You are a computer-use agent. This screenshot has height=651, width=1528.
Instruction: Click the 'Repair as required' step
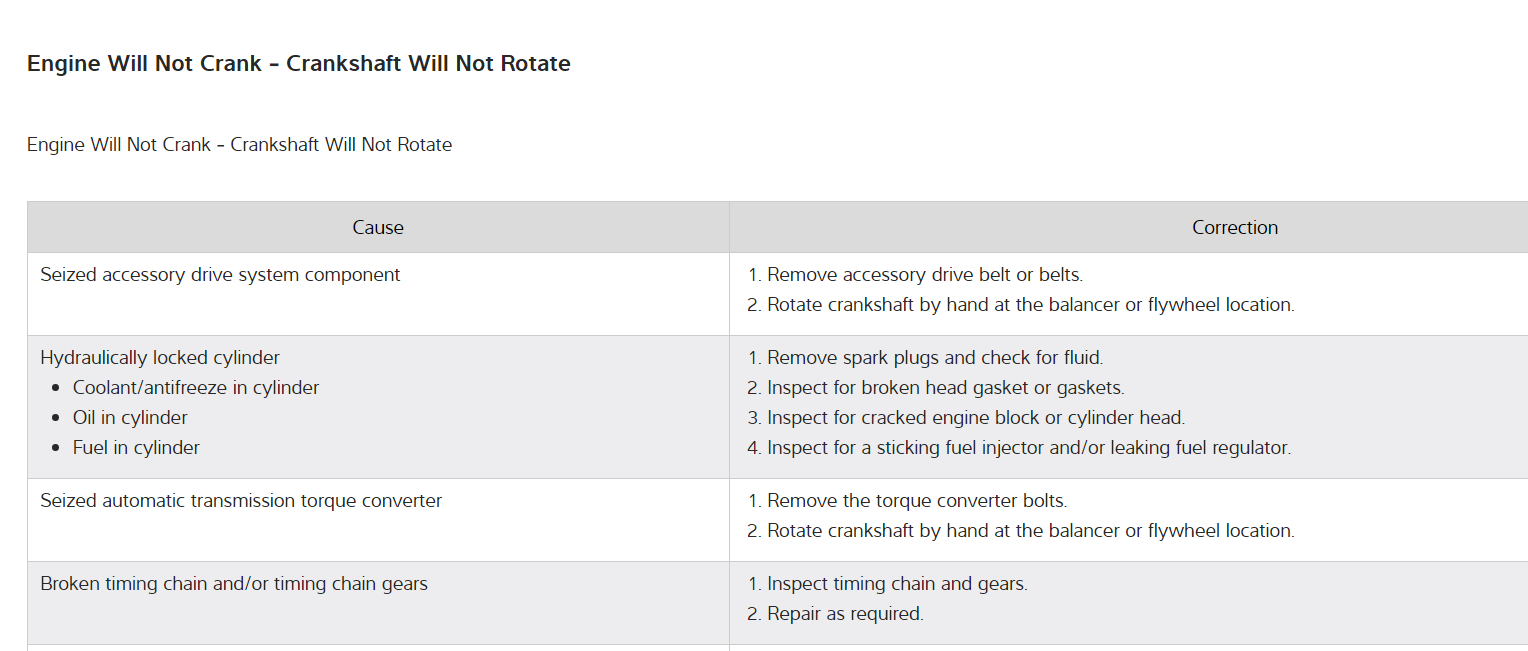coord(845,614)
